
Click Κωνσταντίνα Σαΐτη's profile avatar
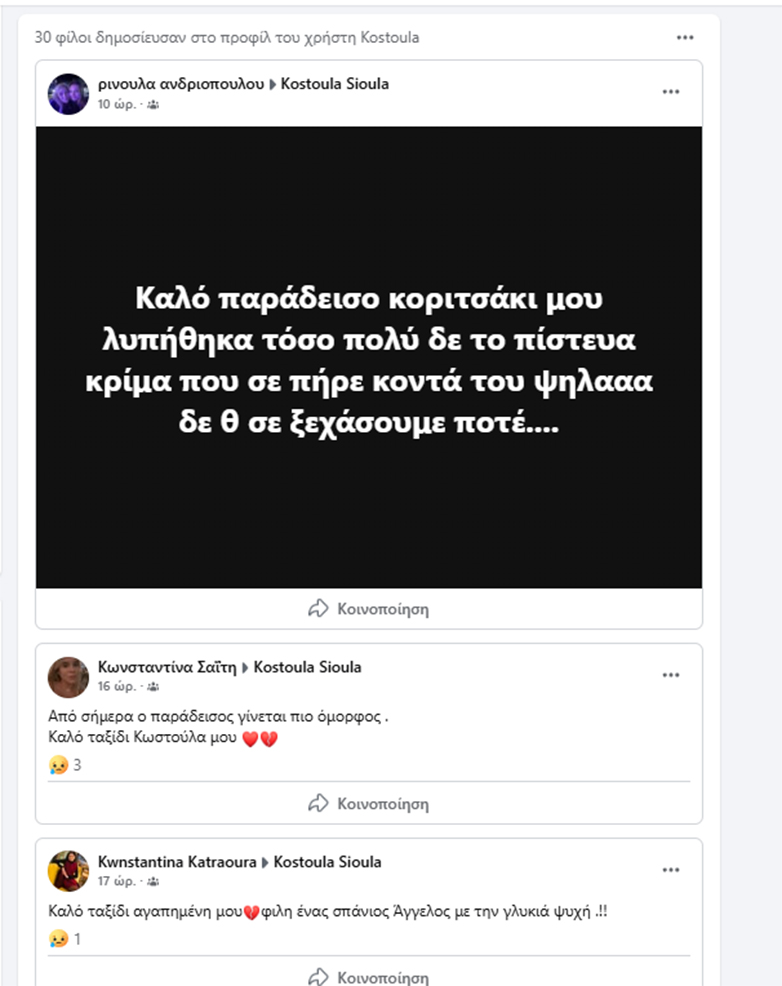tap(69, 677)
